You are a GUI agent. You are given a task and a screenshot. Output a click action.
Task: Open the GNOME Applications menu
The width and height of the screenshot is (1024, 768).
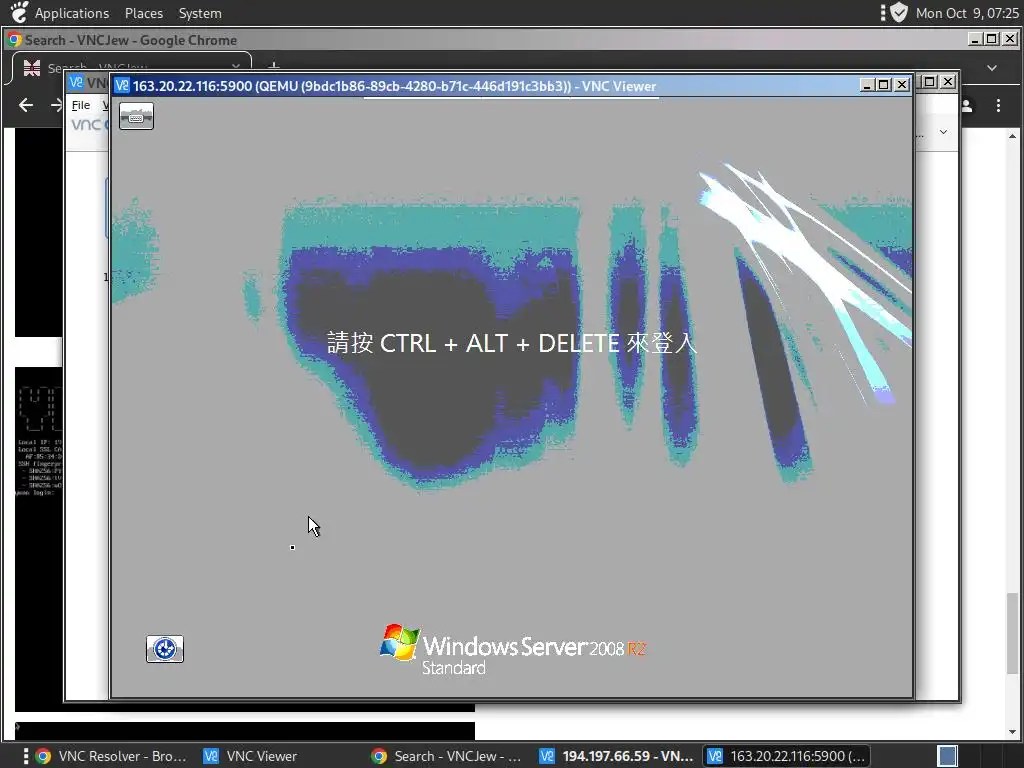(71, 13)
